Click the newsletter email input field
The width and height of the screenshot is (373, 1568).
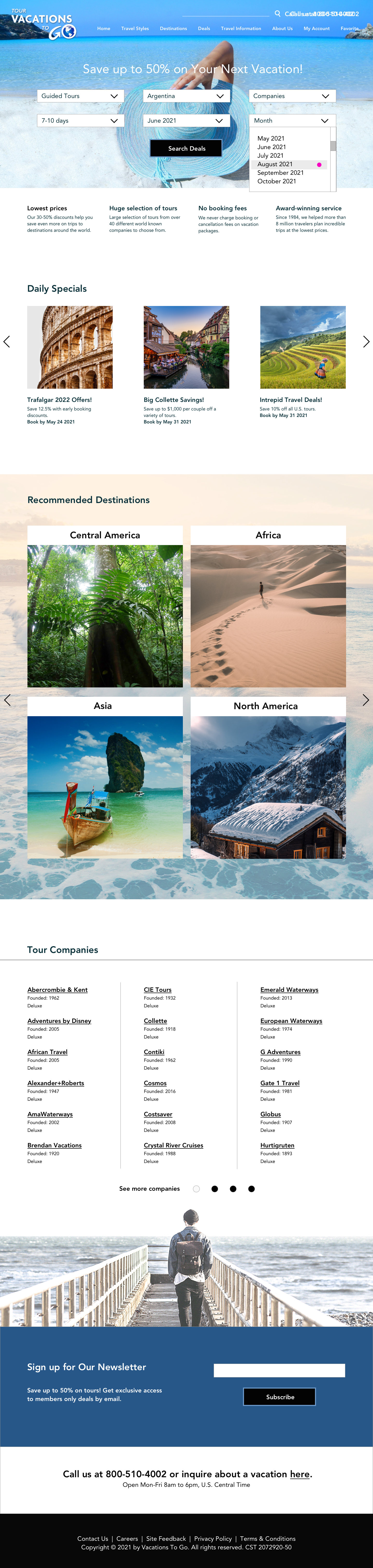[279, 1370]
